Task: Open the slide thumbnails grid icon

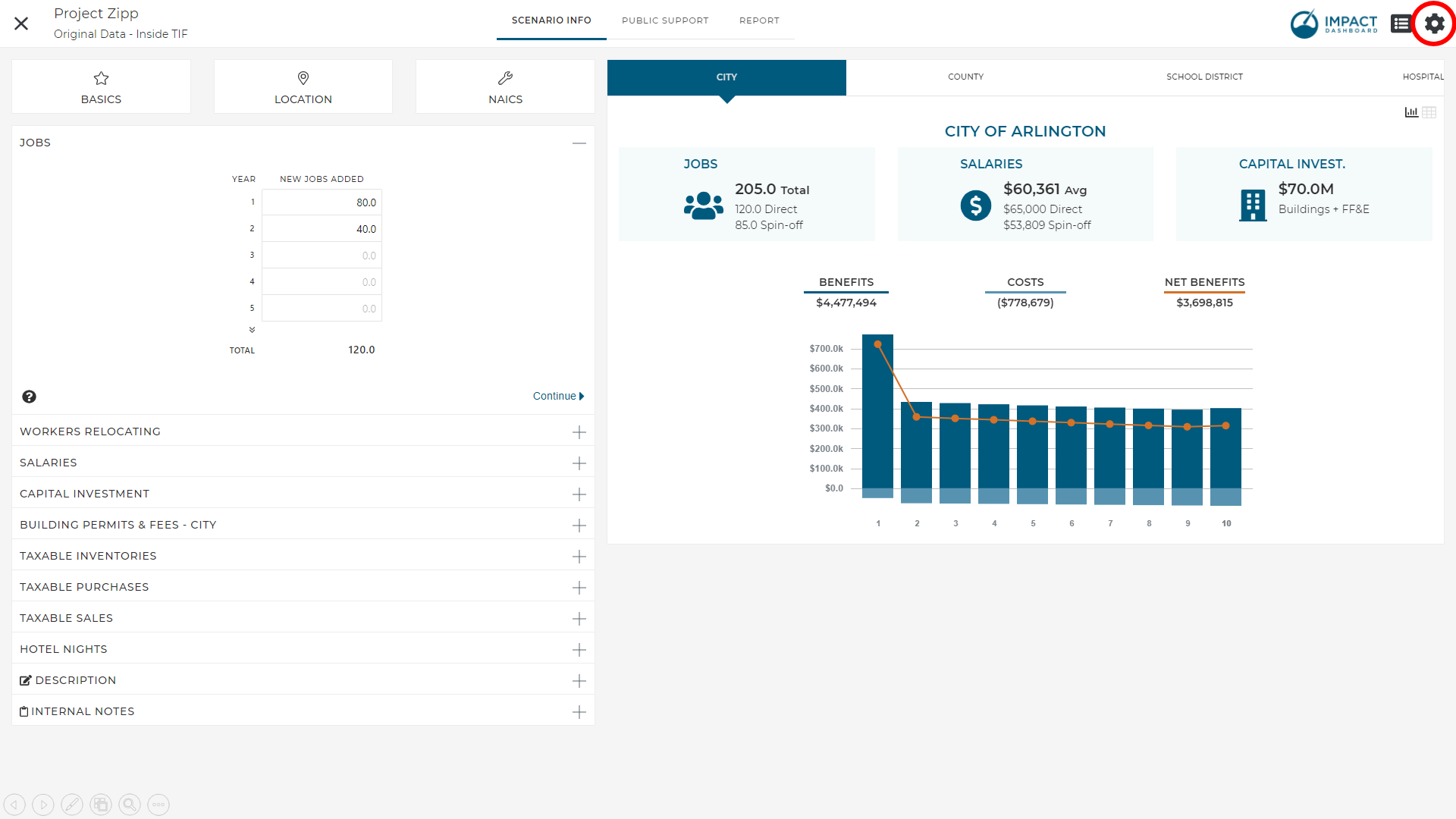Action: [x=101, y=805]
